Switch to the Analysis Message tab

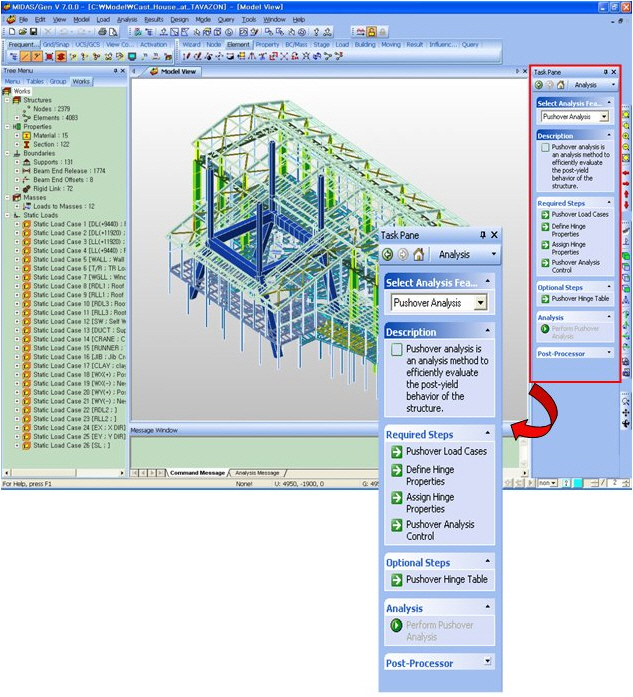(257, 473)
